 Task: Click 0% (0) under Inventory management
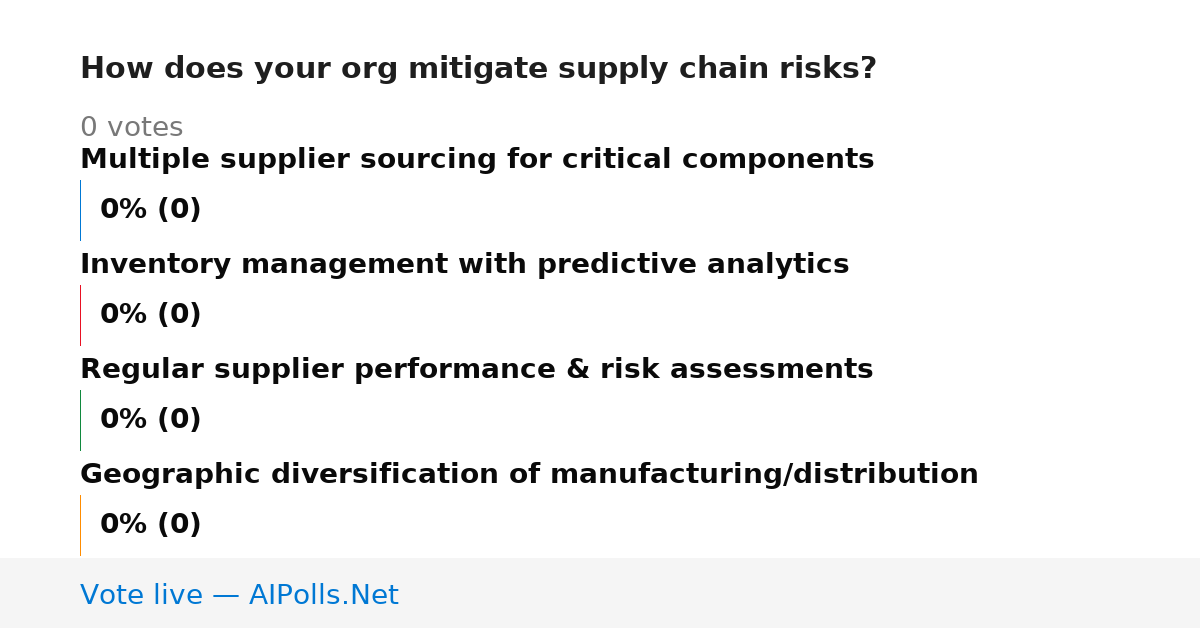click(150, 315)
